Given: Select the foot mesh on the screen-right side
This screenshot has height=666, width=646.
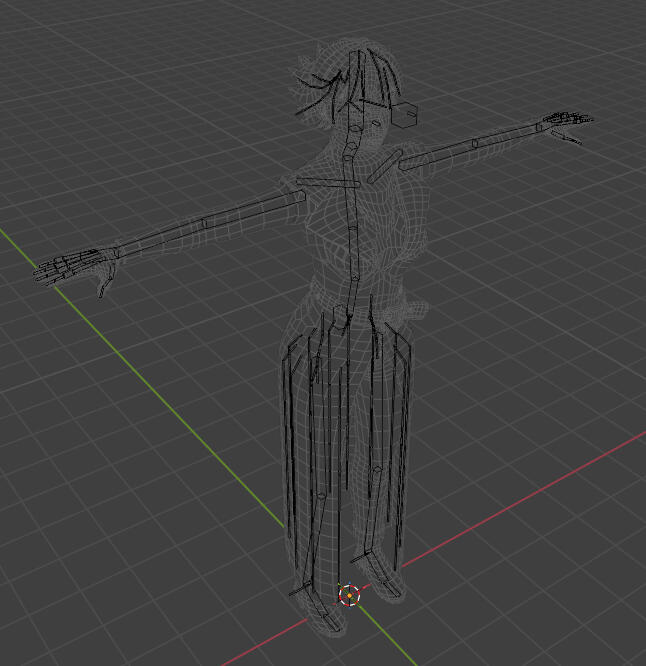Looking at the screenshot, I should coord(385,583).
